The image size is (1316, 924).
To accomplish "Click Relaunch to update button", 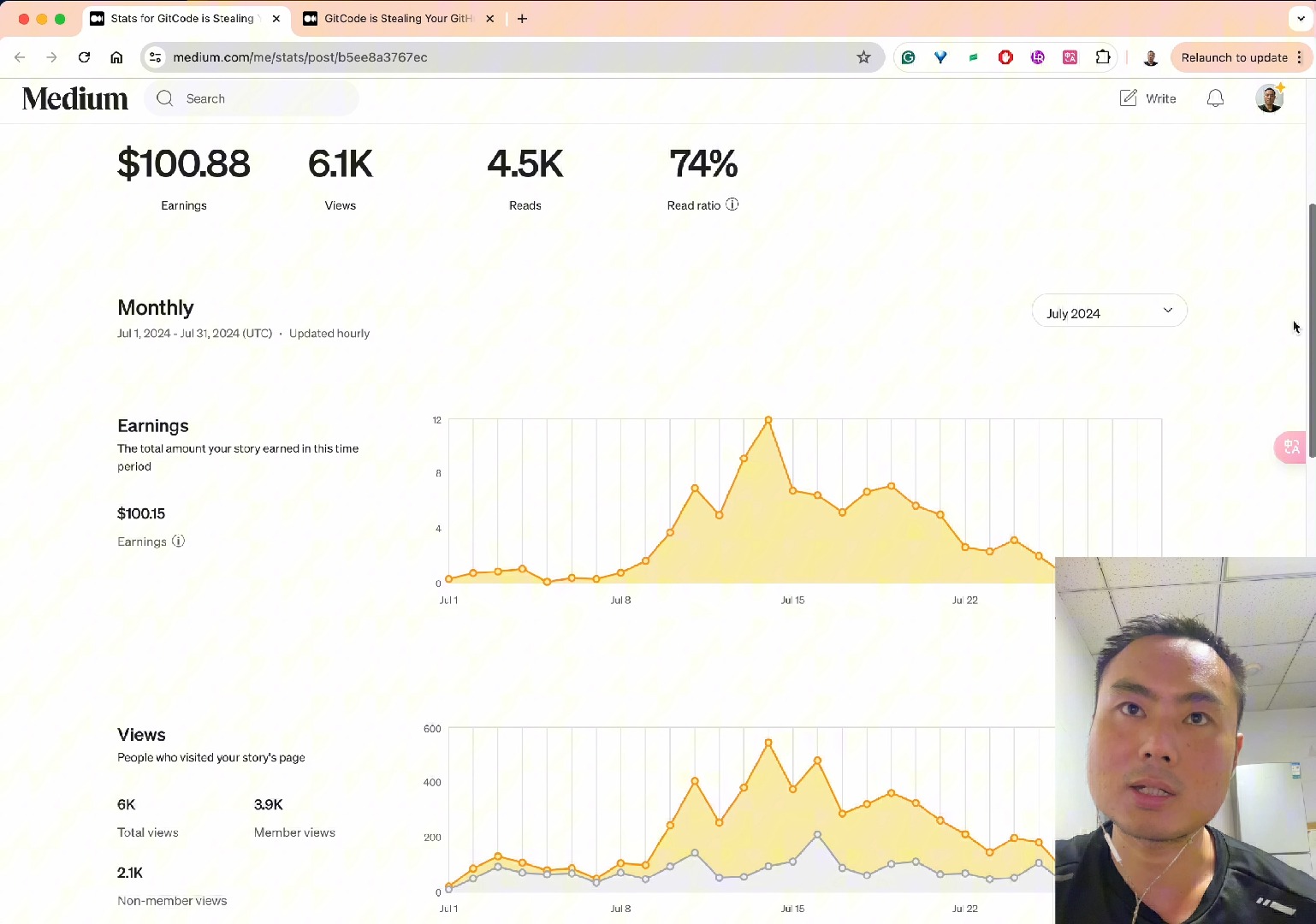I will (x=1234, y=57).
